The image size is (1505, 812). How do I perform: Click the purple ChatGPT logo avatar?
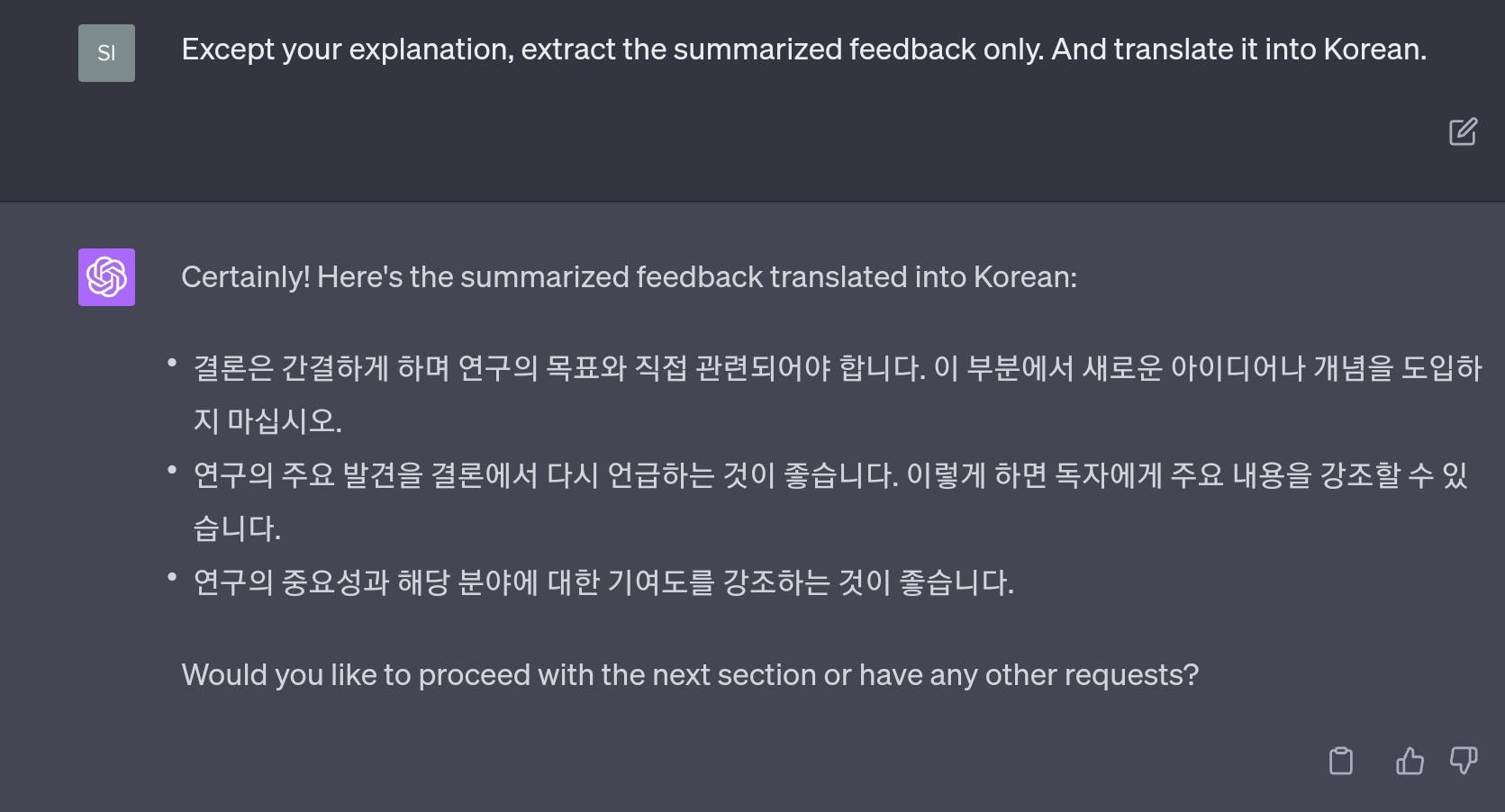click(106, 277)
